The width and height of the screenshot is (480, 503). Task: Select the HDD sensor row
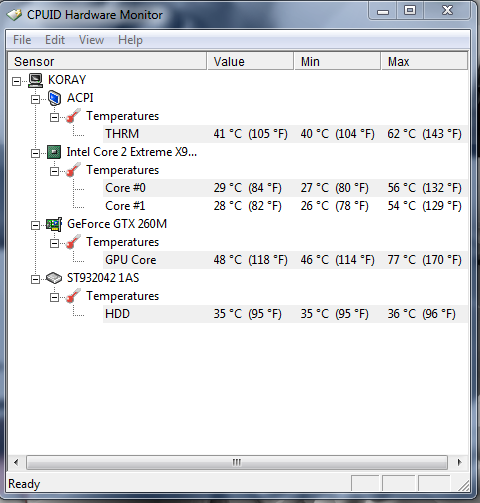(285, 314)
